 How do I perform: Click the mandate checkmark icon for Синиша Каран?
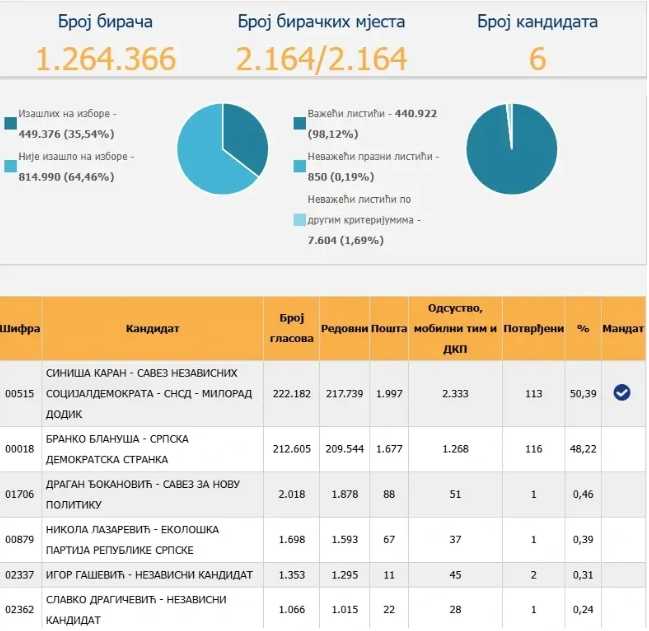[x=621, y=393]
